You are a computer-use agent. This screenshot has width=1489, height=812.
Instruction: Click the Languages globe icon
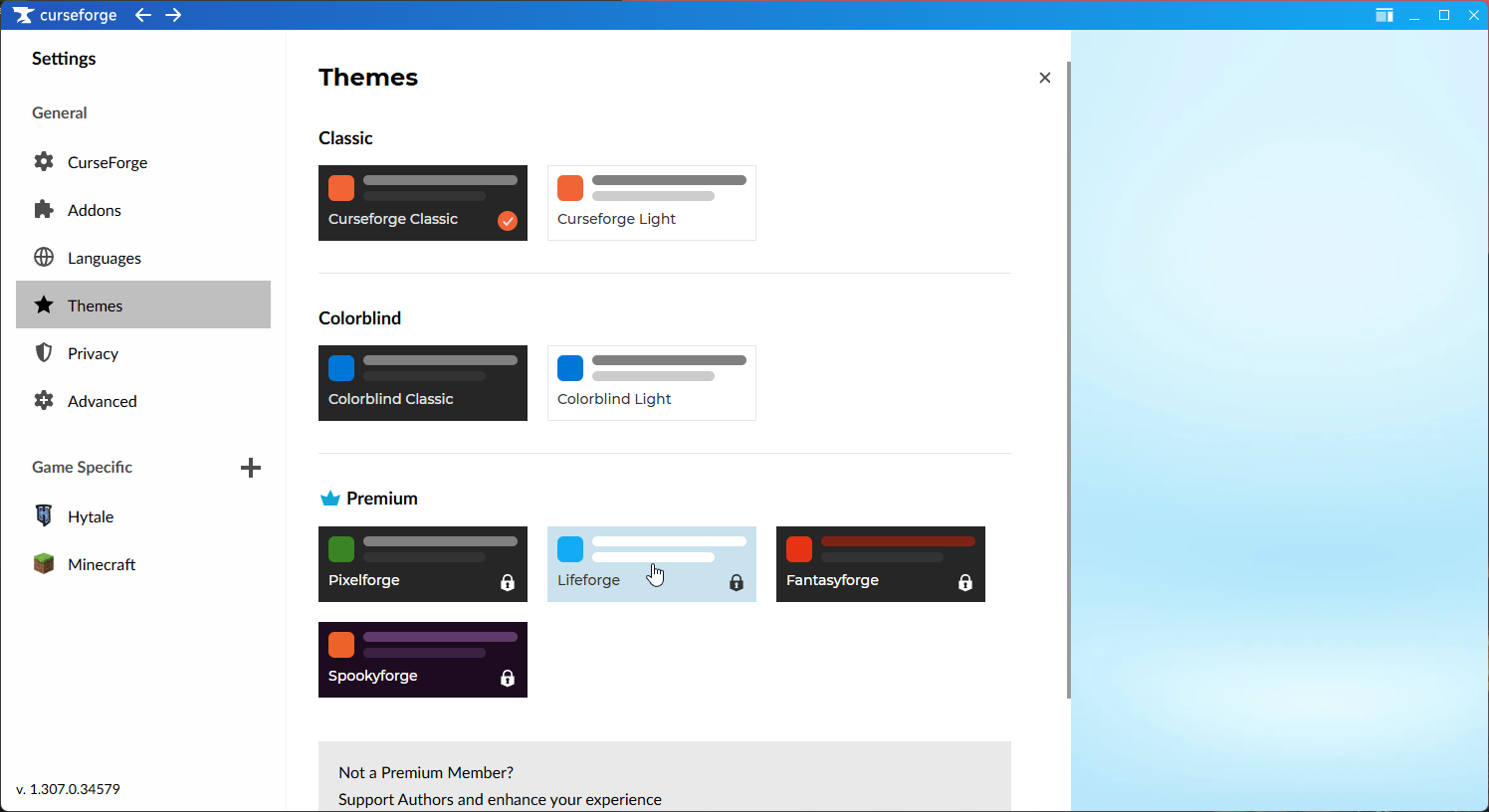[x=44, y=257]
